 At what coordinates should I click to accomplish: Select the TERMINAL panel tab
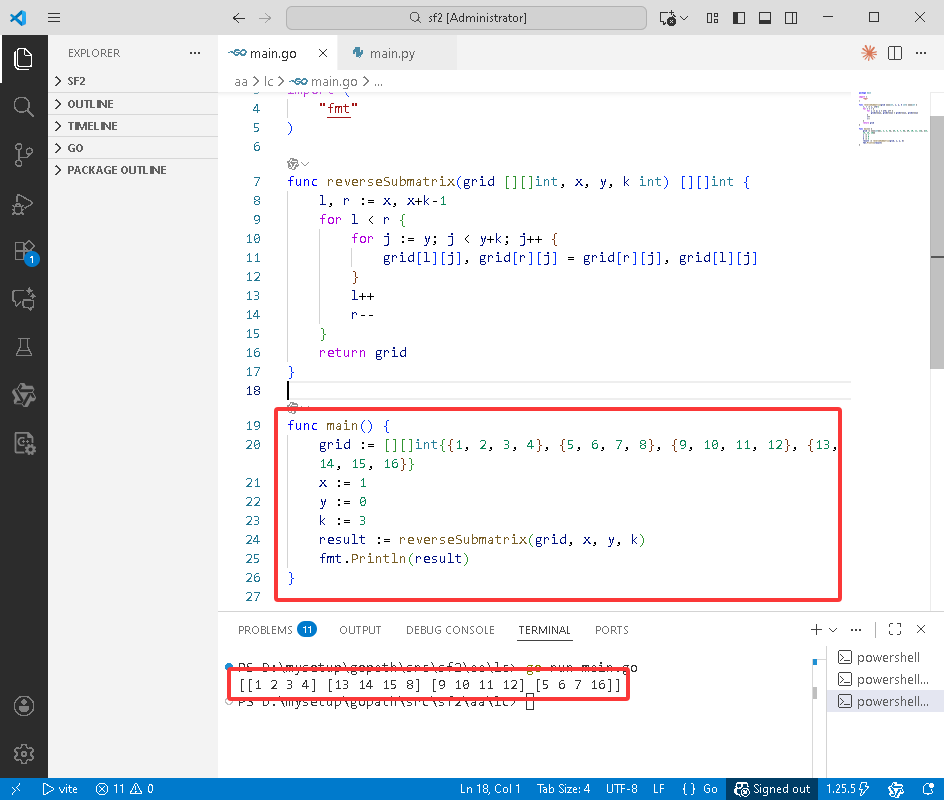click(x=544, y=630)
